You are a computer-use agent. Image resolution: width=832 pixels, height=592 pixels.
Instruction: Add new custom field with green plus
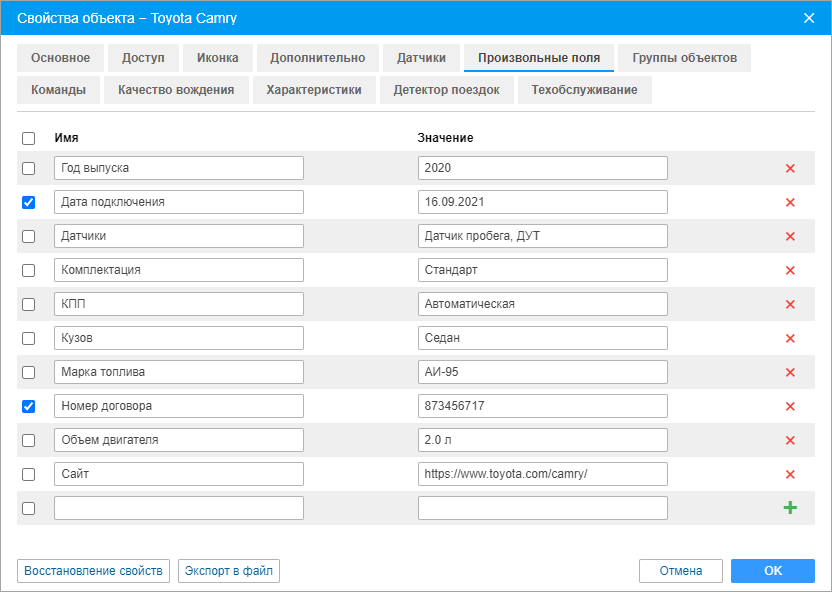click(790, 508)
